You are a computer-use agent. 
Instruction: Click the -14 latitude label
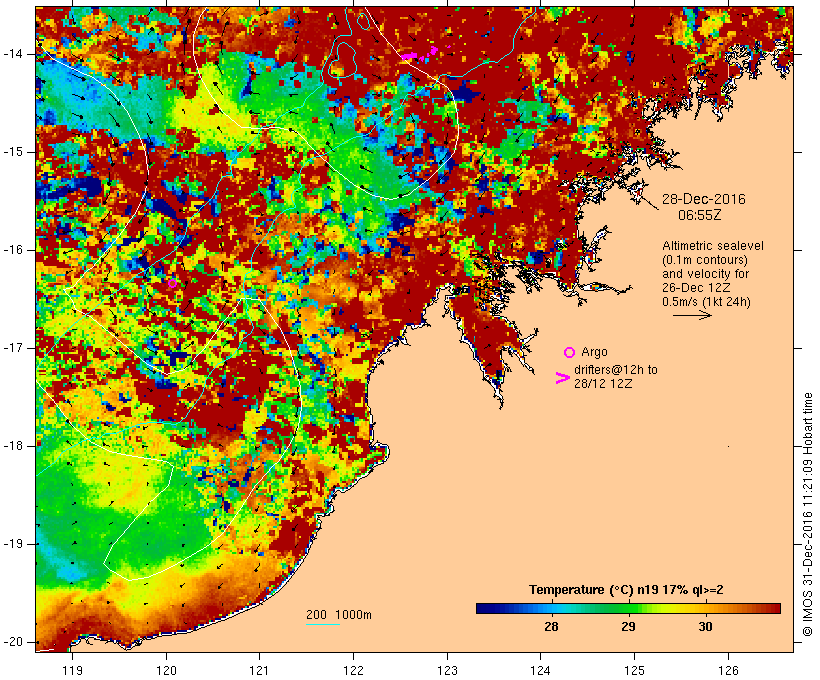[x=13, y=54]
